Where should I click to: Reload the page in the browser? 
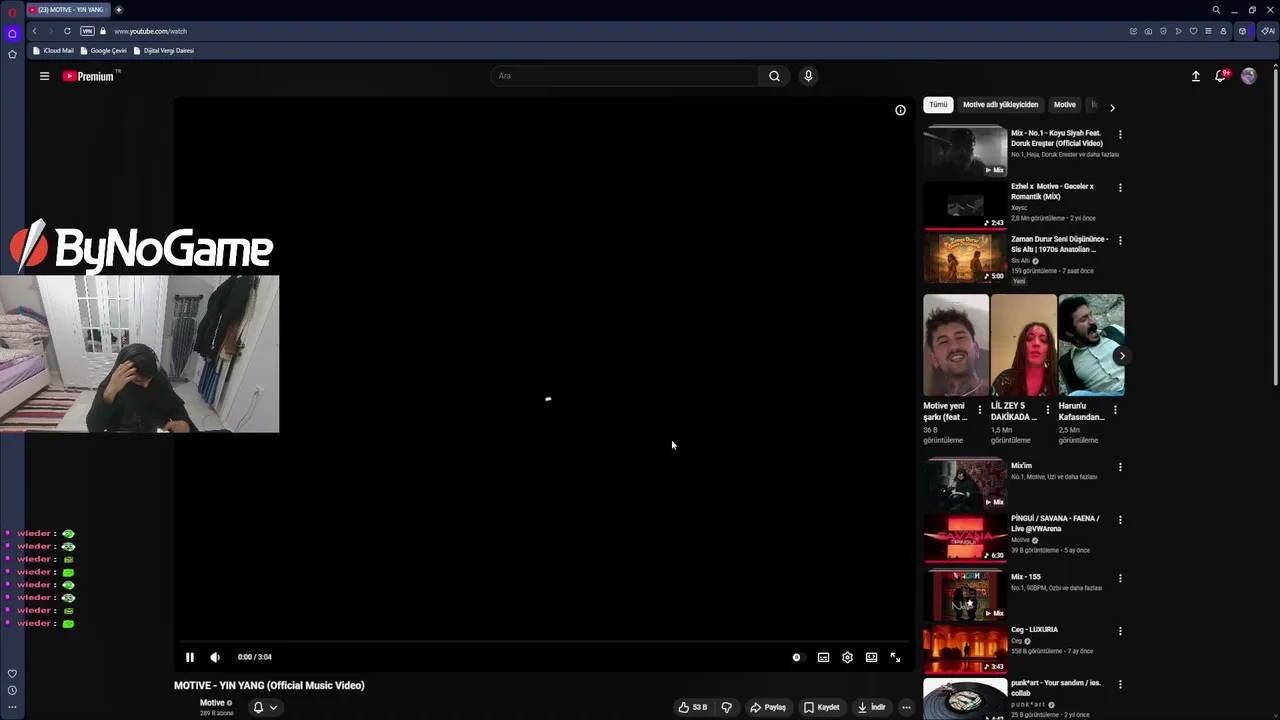[x=67, y=31]
